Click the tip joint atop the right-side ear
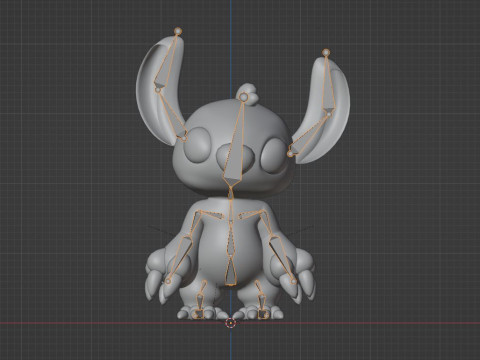The image size is (480, 360). click(326, 52)
